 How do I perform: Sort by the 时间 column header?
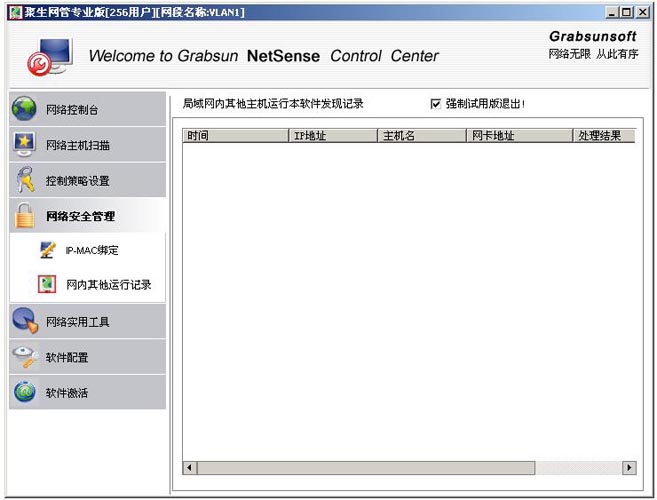(x=235, y=135)
